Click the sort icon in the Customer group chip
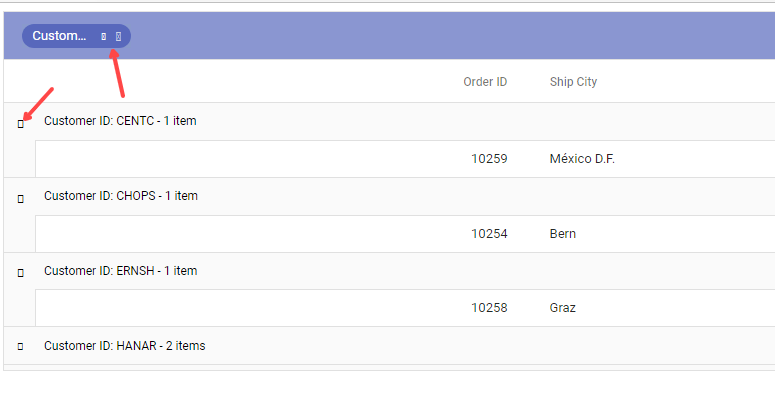This screenshot has width=775, height=416. point(104,36)
